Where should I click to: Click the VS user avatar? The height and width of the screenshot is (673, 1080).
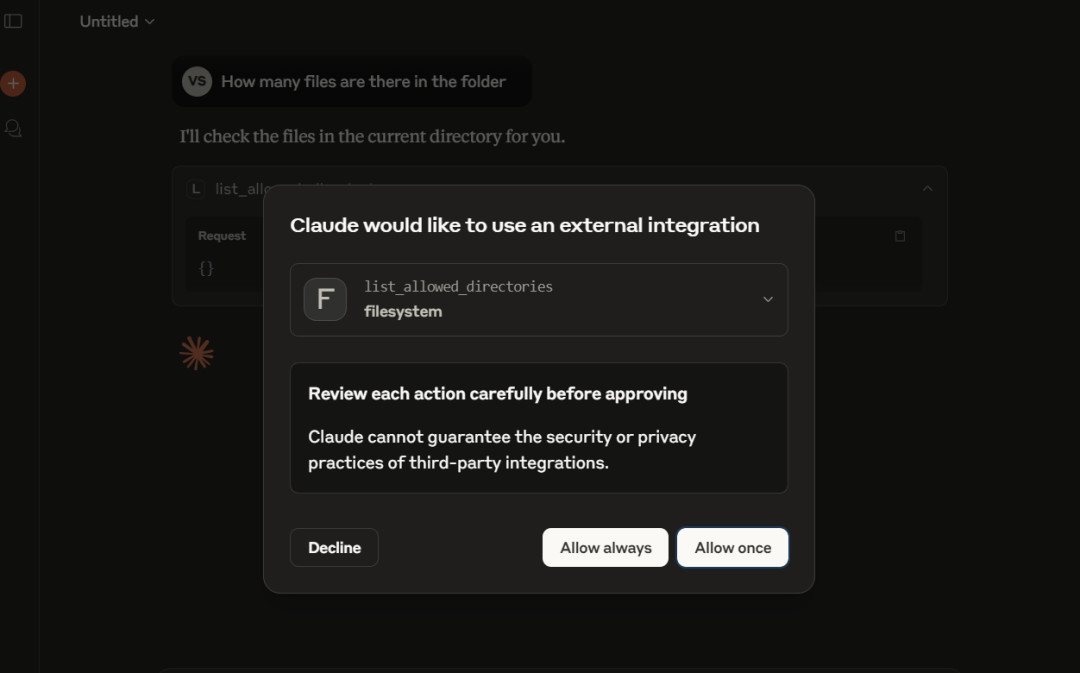point(197,82)
